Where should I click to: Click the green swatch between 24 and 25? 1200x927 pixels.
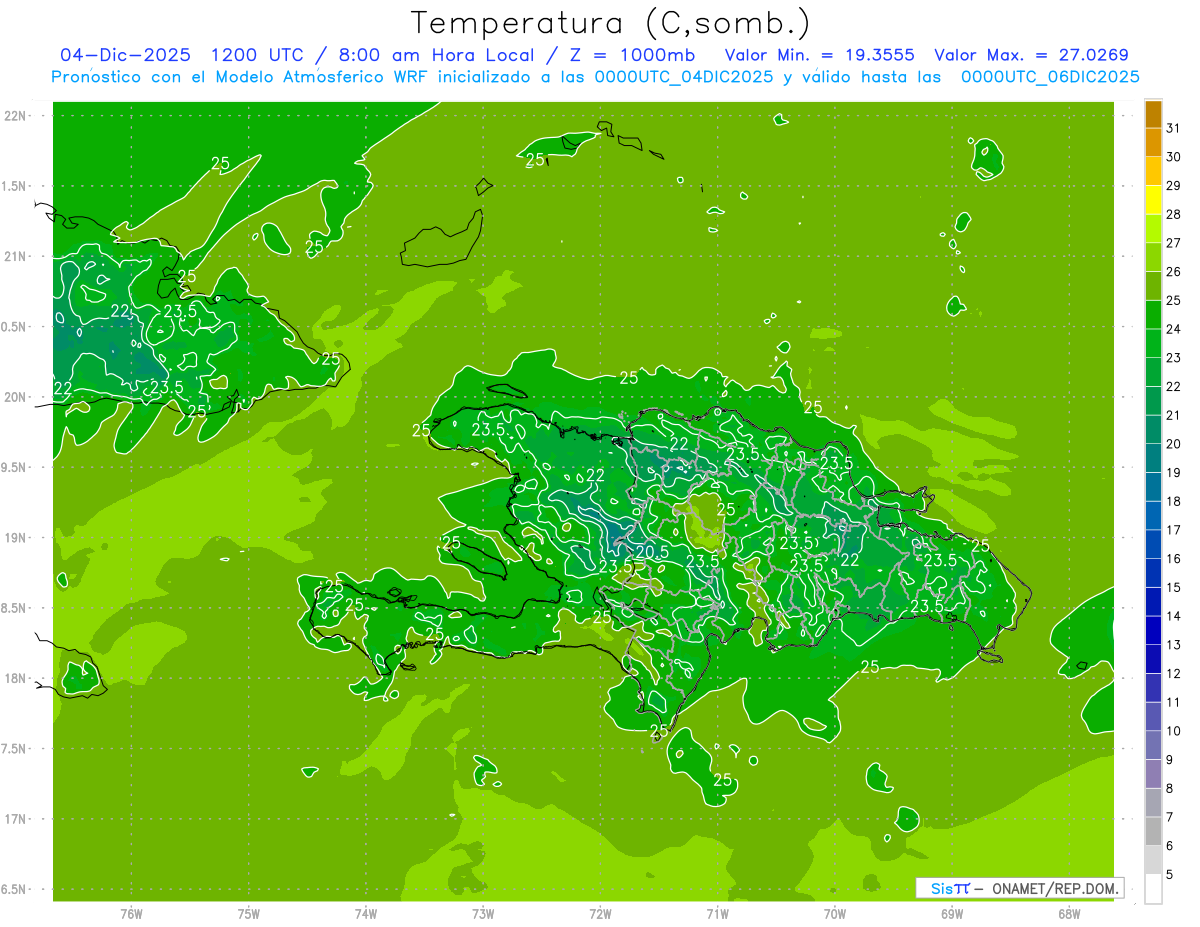[1154, 315]
